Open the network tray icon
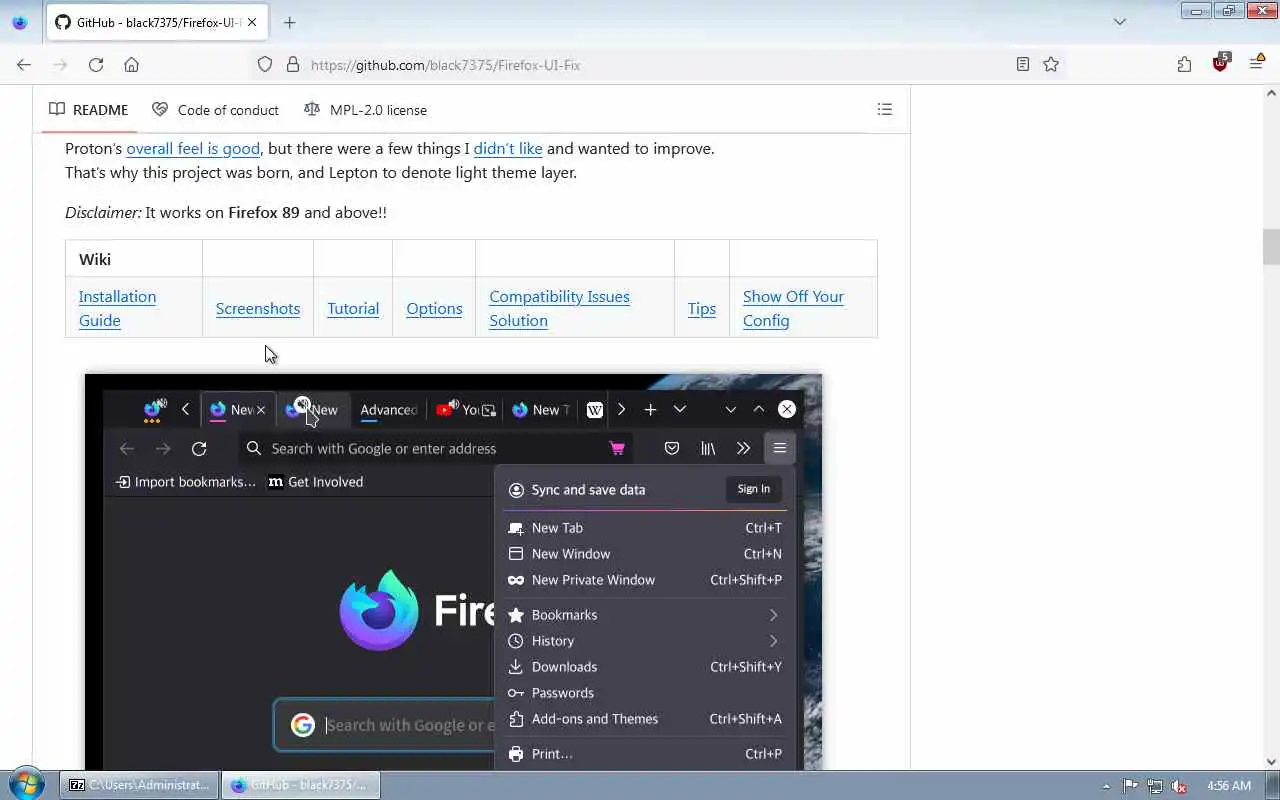 [x=1155, y=786]
